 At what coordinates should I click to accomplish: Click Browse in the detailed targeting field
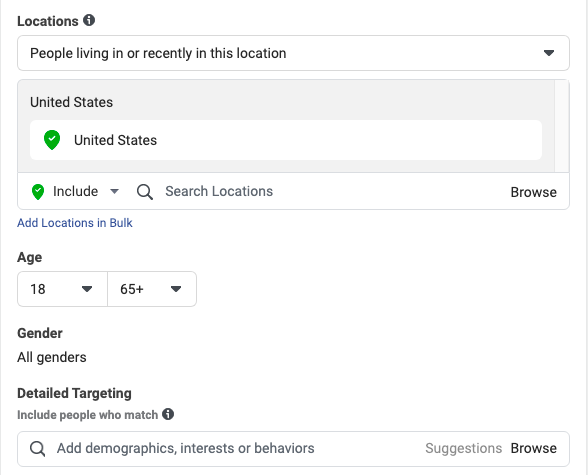click(x=533, y=448)
